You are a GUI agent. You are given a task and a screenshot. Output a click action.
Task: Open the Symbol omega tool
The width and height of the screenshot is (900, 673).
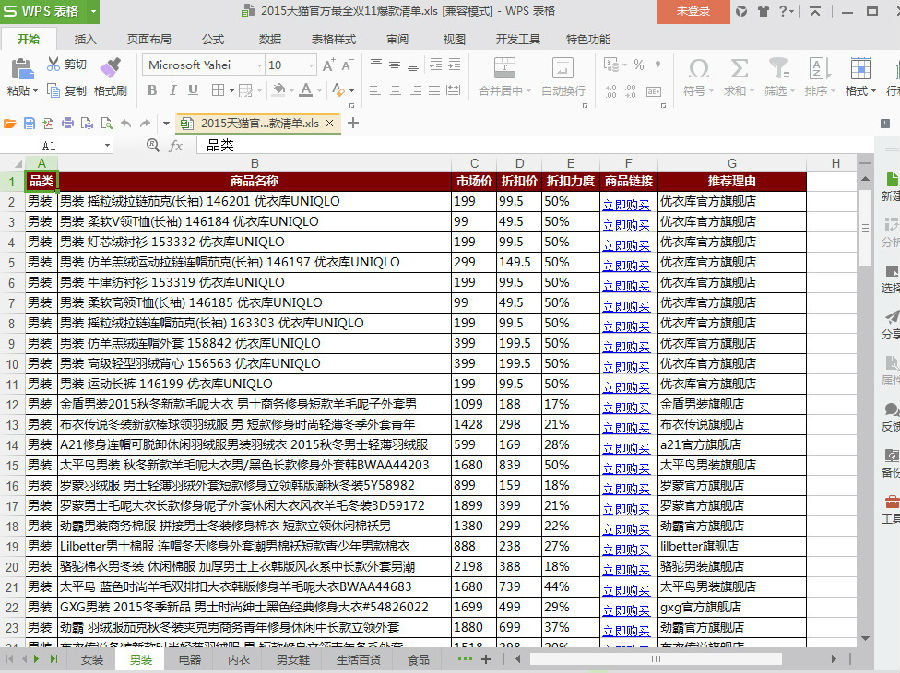click(699, 69)
